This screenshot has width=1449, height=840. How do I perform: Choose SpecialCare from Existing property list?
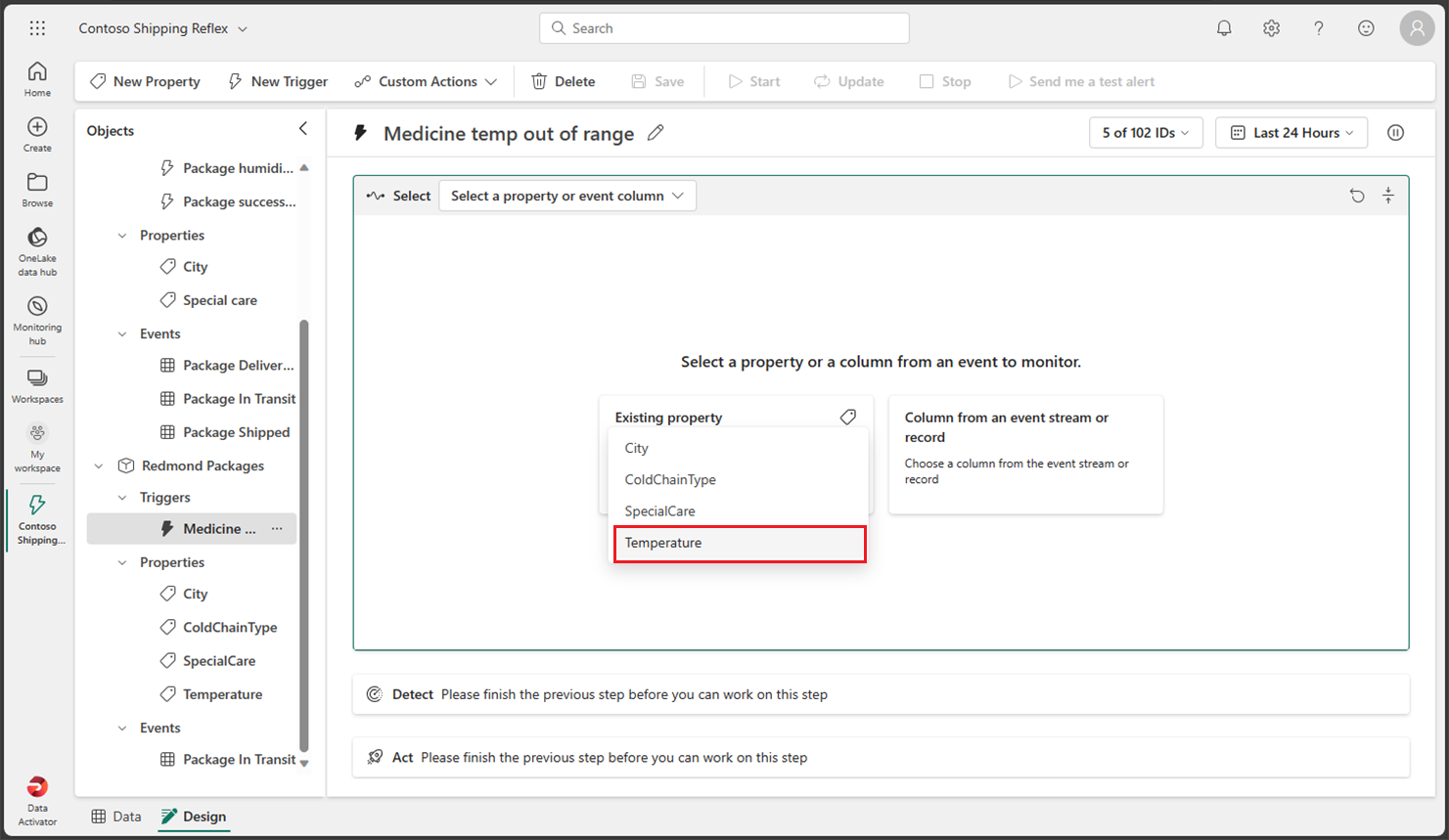click(x=740, y=510)
